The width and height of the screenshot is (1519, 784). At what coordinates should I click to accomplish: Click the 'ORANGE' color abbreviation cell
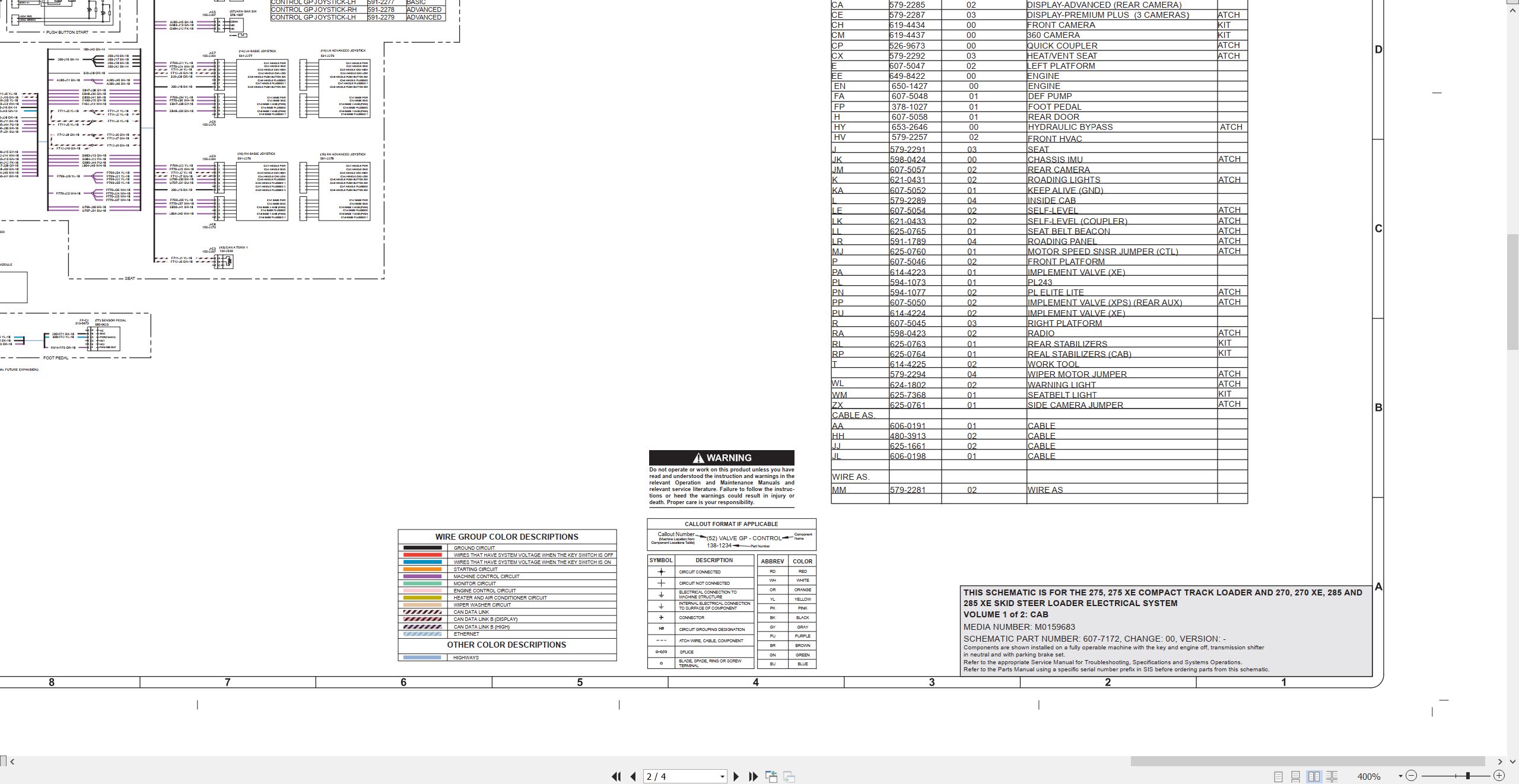coord(802,590)
